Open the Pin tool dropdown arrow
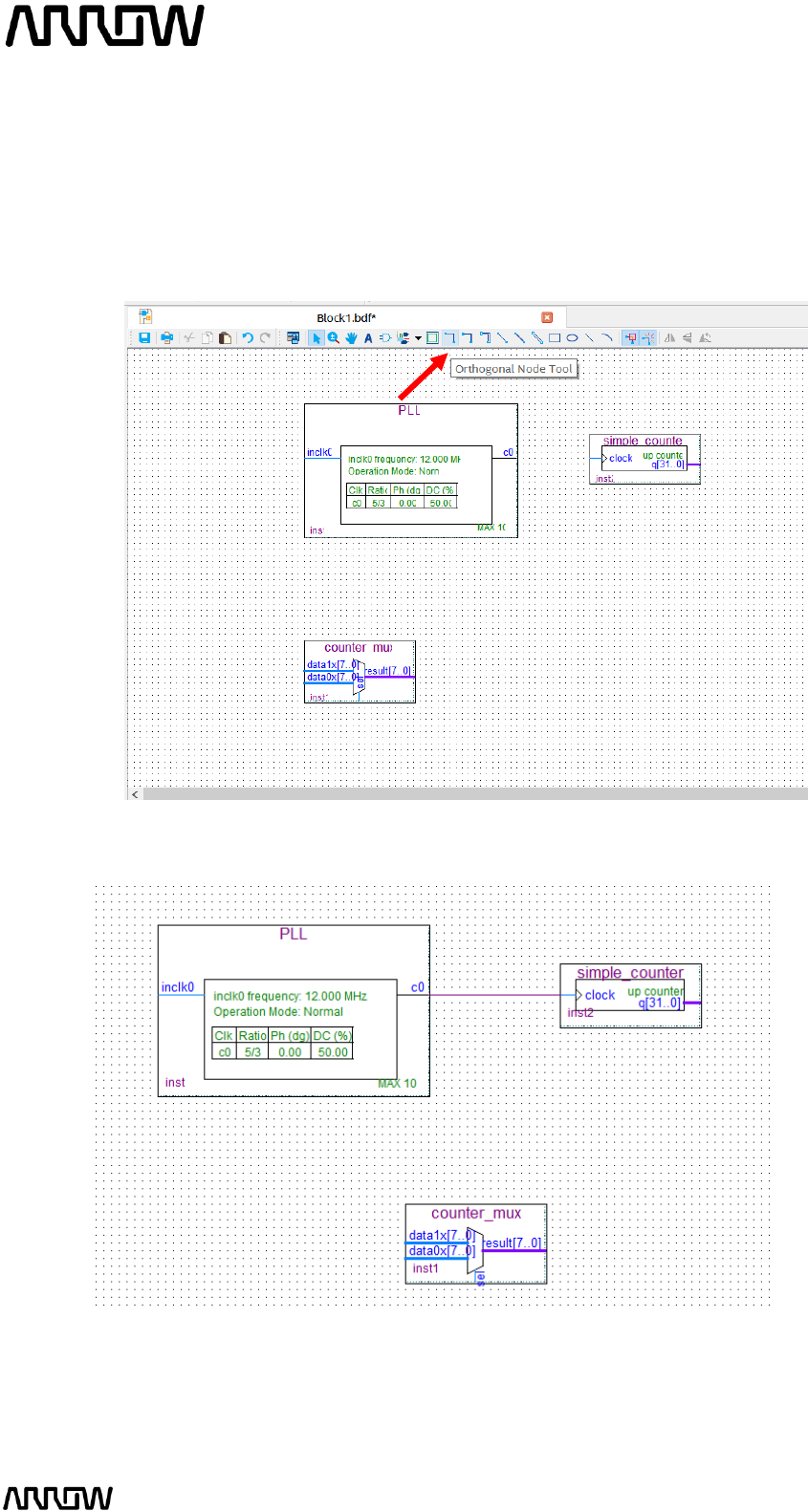 [x=418, y=337]
